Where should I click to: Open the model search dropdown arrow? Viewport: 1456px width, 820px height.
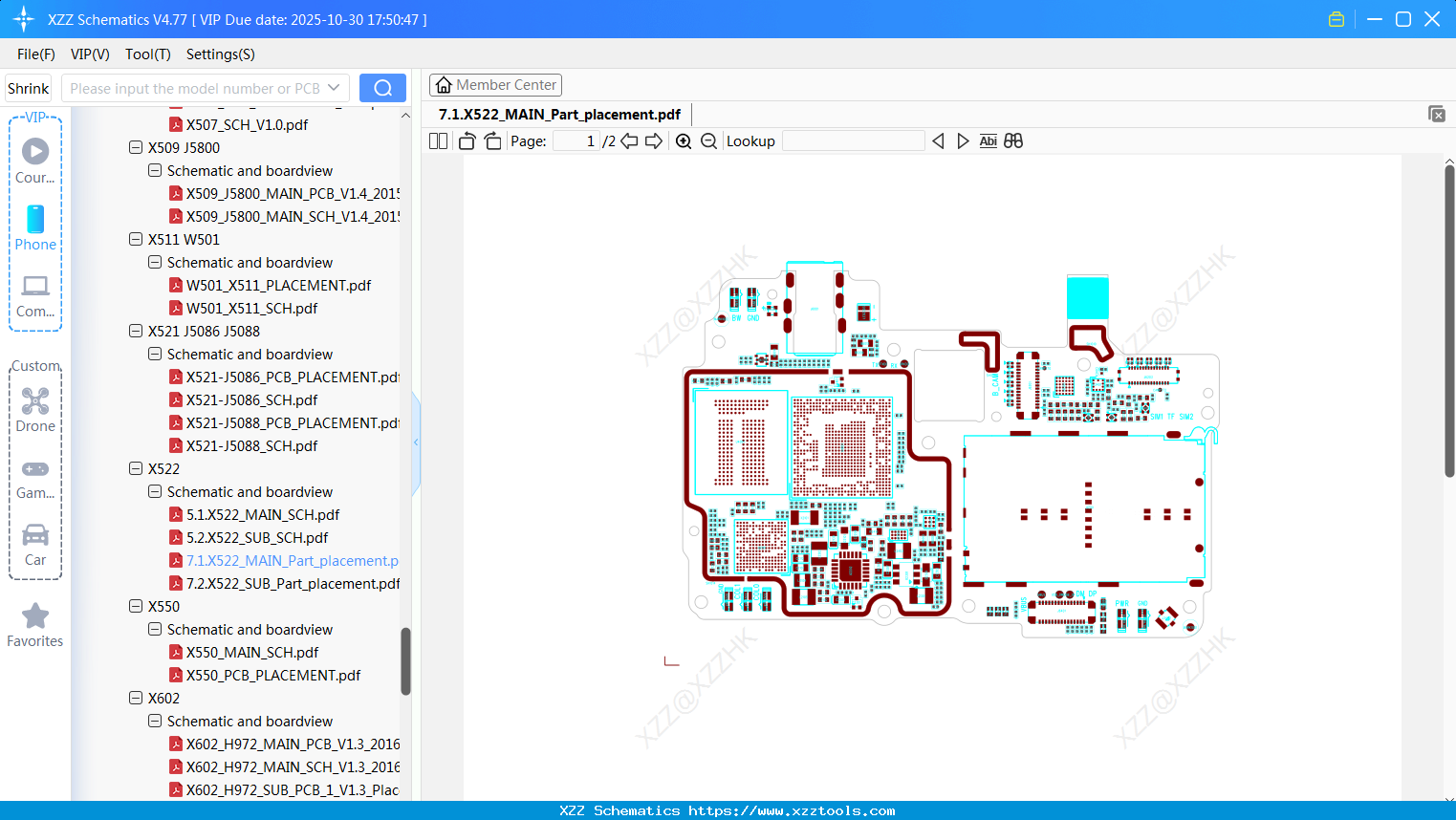click(x=336, y=87)
